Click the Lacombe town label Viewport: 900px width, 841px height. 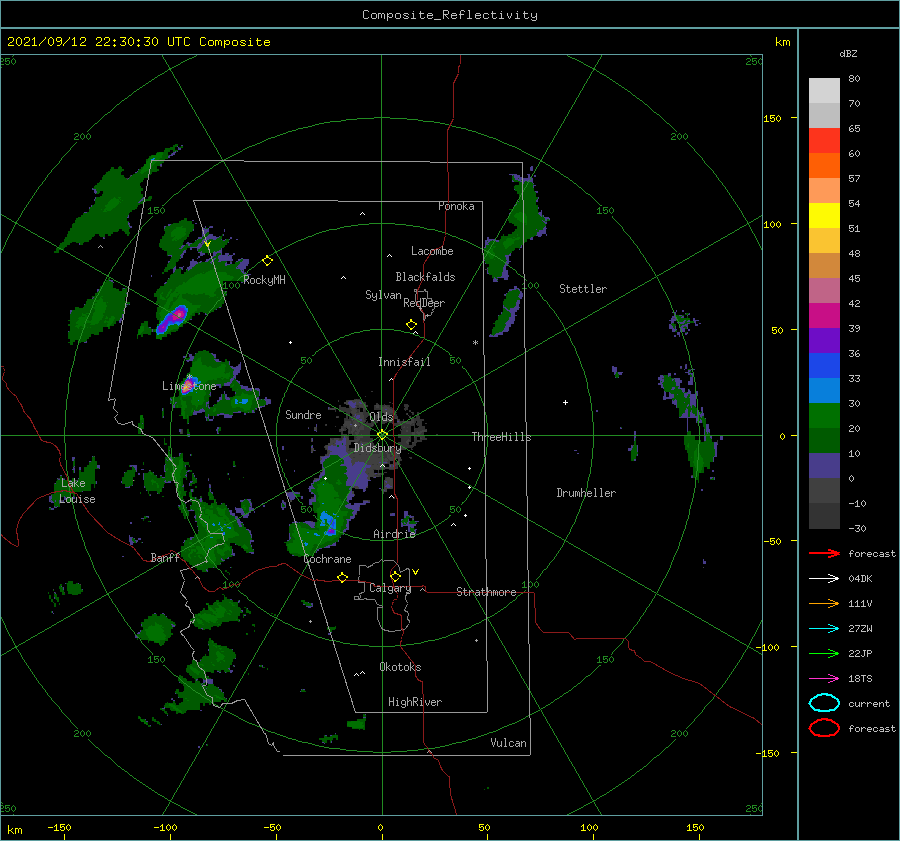tap(432, 251)
